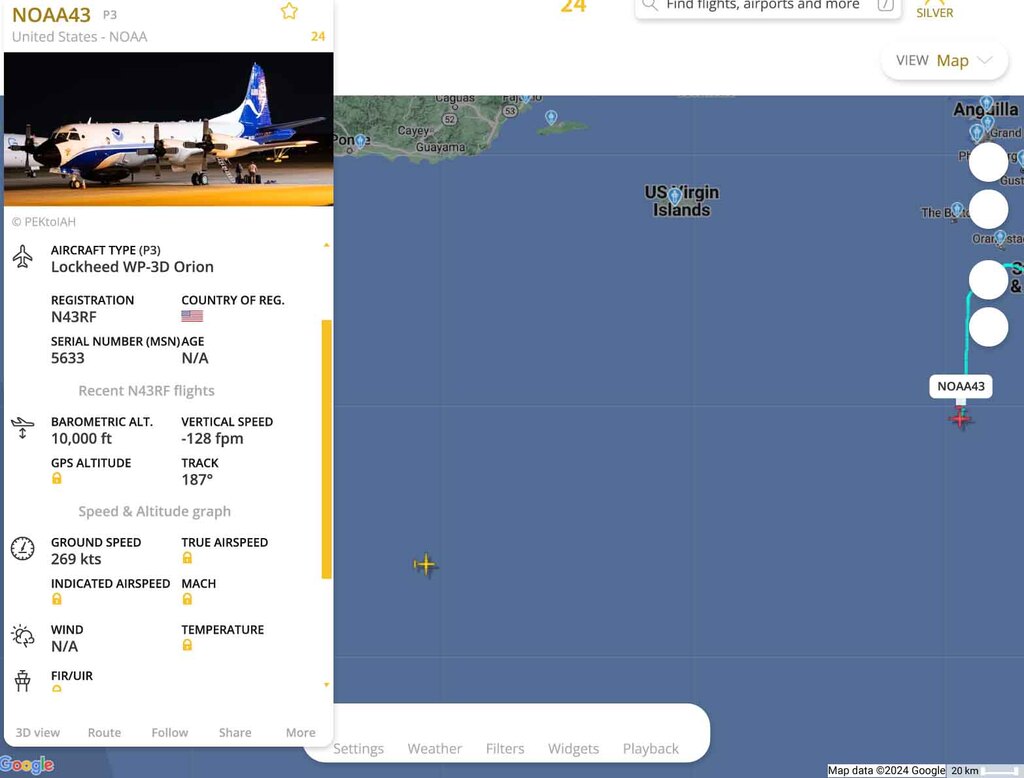Click the Lockheed WP-3D Orion text
Screen dimensions: 1024x778
point(133,267)
